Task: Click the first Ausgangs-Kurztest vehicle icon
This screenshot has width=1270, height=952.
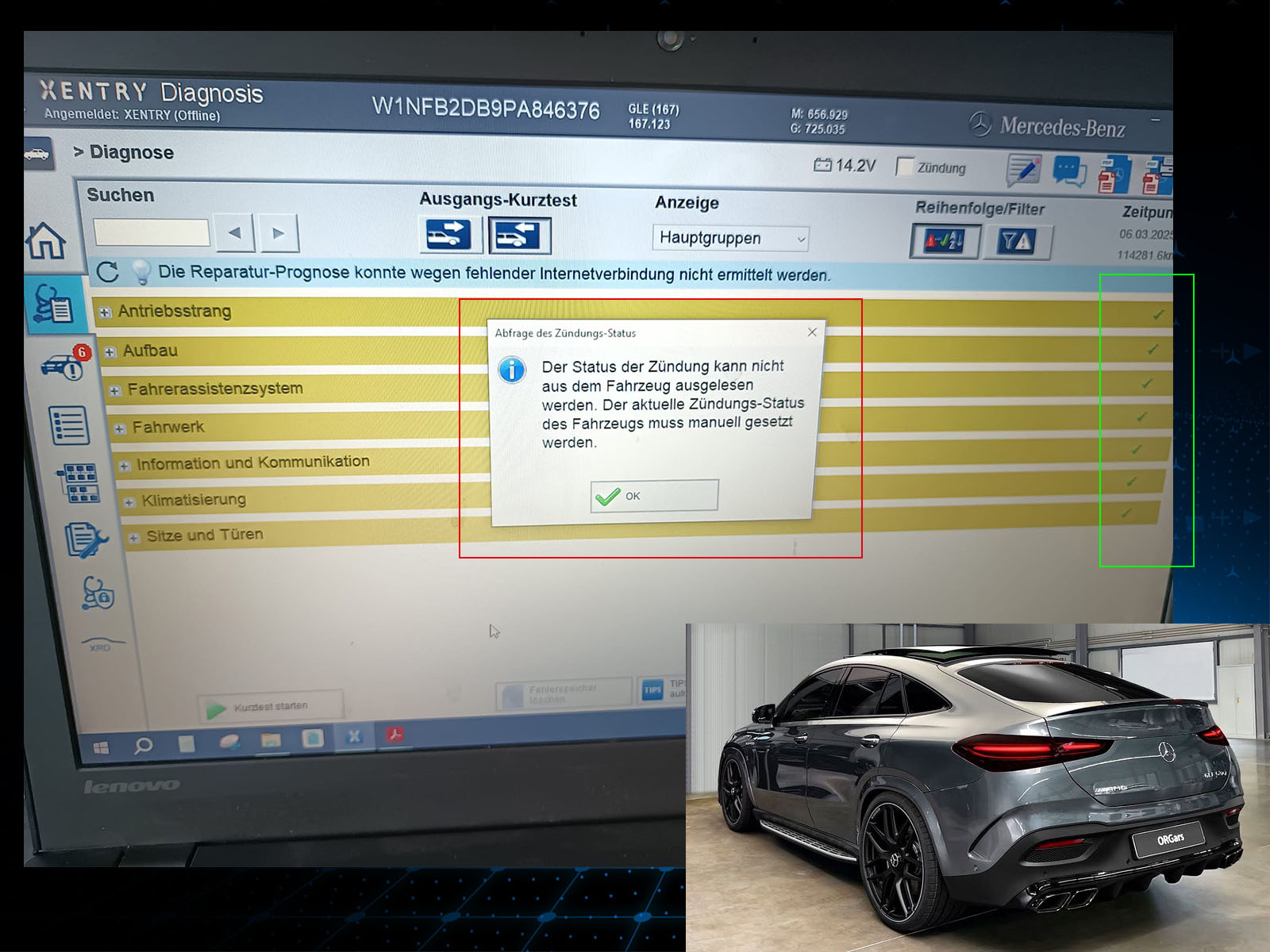Action: (x=448, y=235)
